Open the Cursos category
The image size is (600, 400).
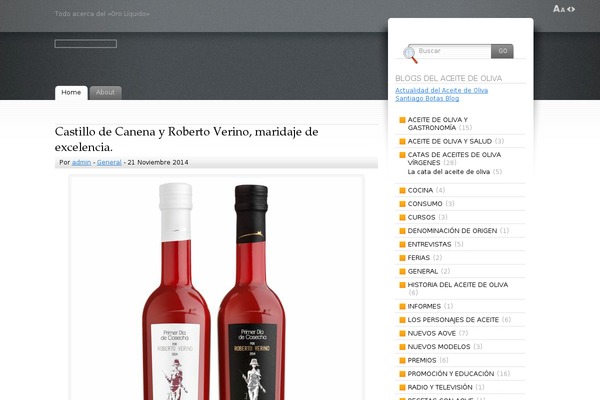coord(421,217)
